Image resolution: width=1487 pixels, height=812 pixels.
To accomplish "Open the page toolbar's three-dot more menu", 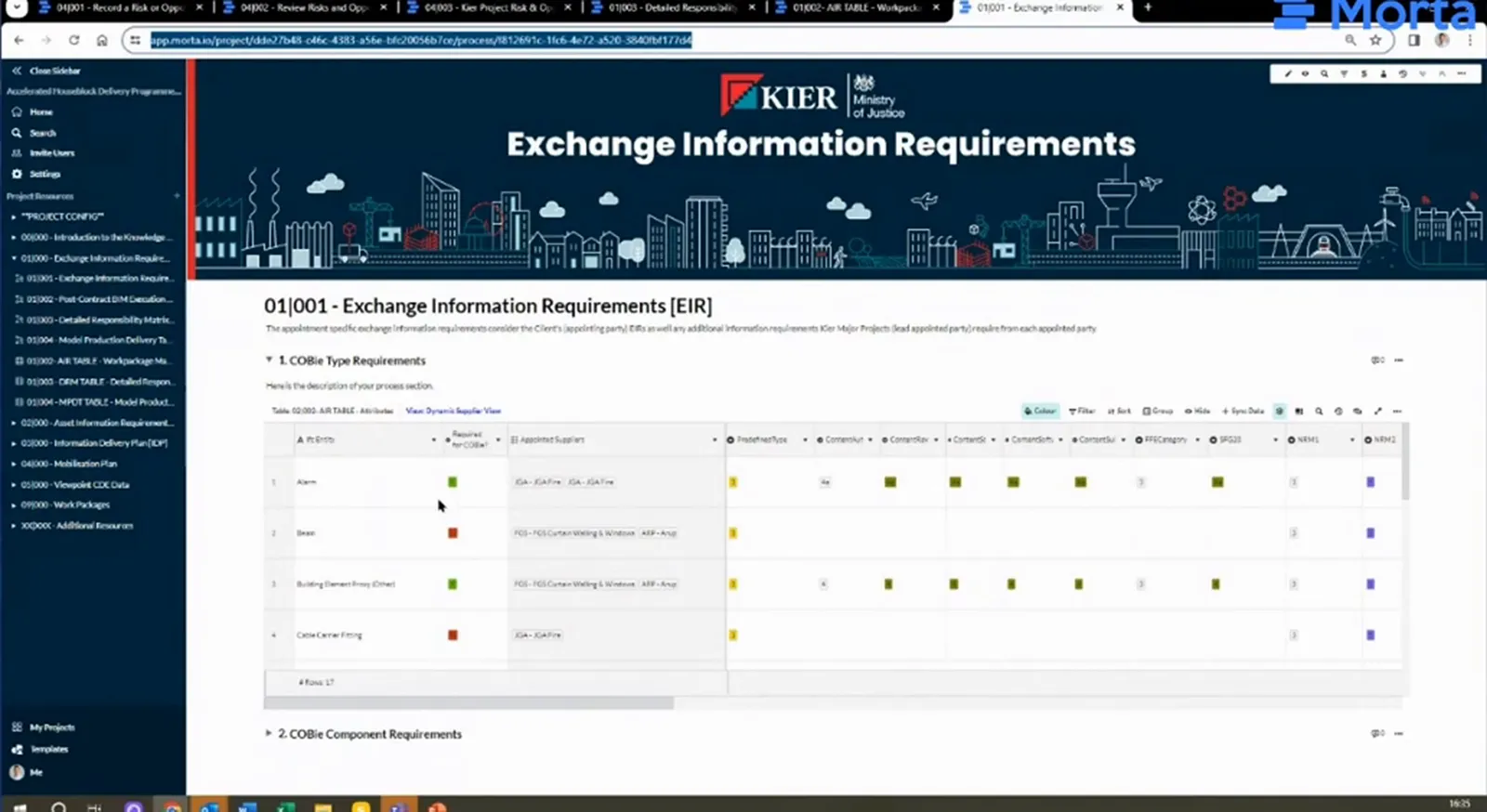I will [x=1462, y=73].
